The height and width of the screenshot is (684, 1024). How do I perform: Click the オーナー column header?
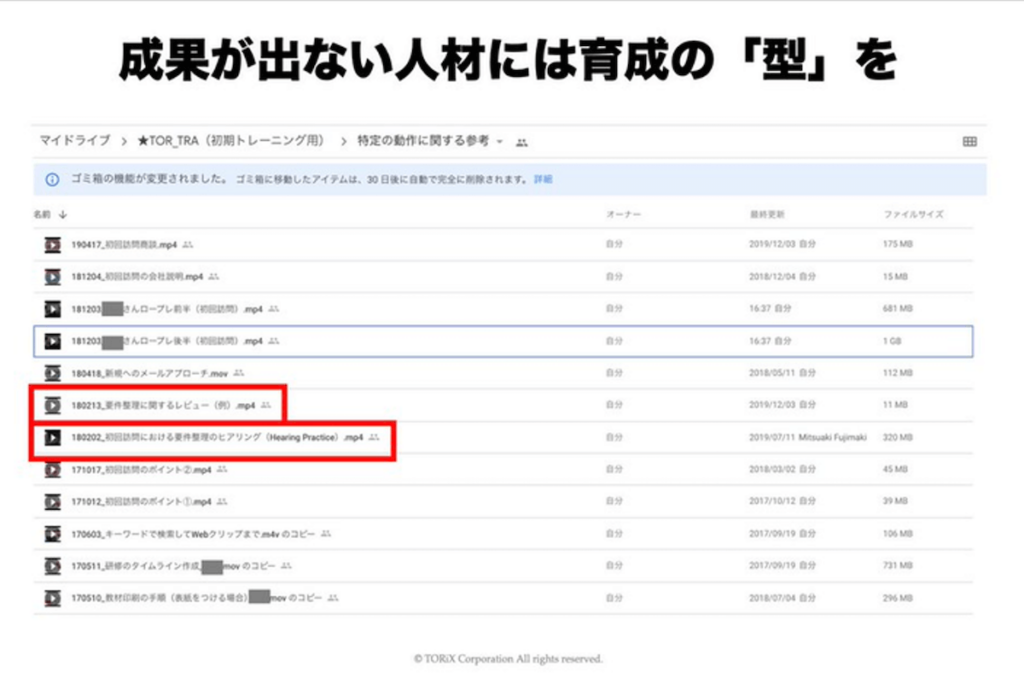coord(623,215)
